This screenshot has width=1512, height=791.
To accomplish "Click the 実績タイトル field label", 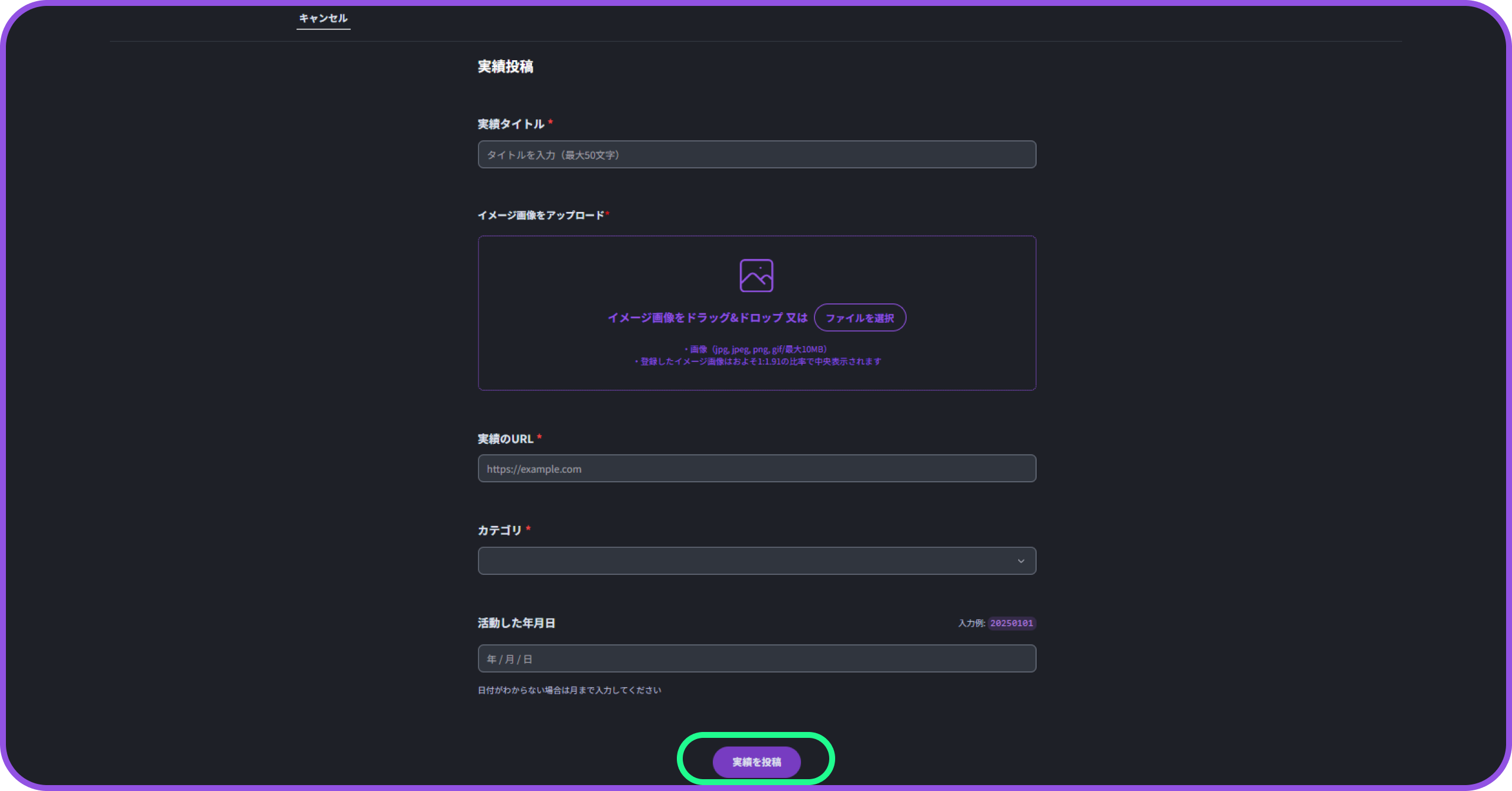I will (x=510, y=125).
